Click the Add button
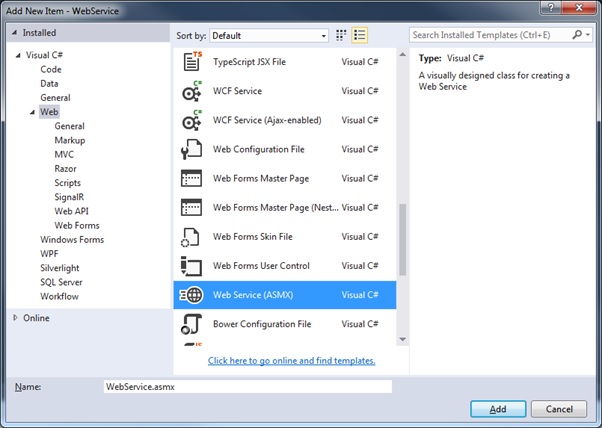Viewport: 602px width, 428px height. pyautogui.click(x=498, y=409)
